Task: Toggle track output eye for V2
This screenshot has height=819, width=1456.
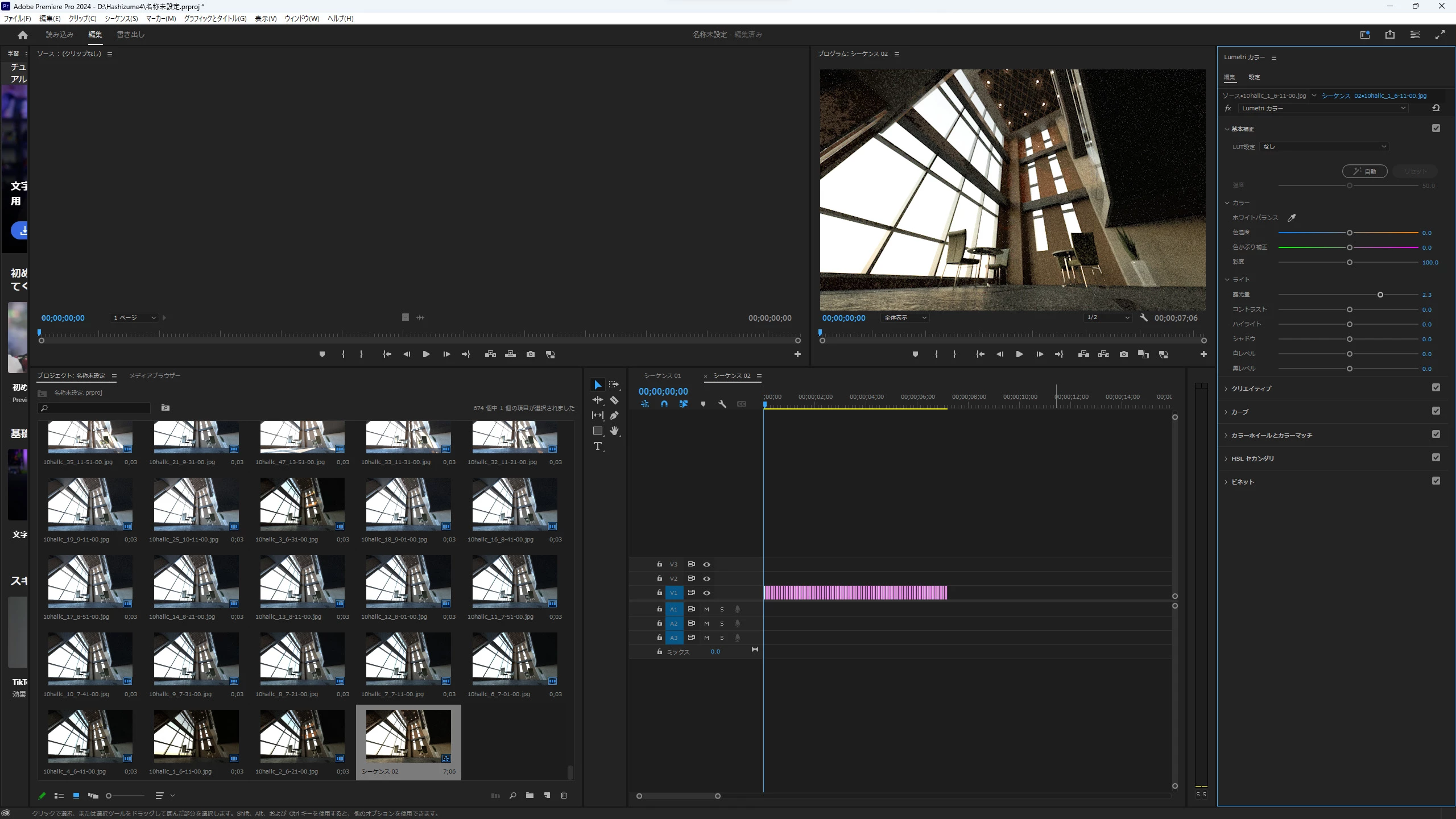Action: pos(707,578)
